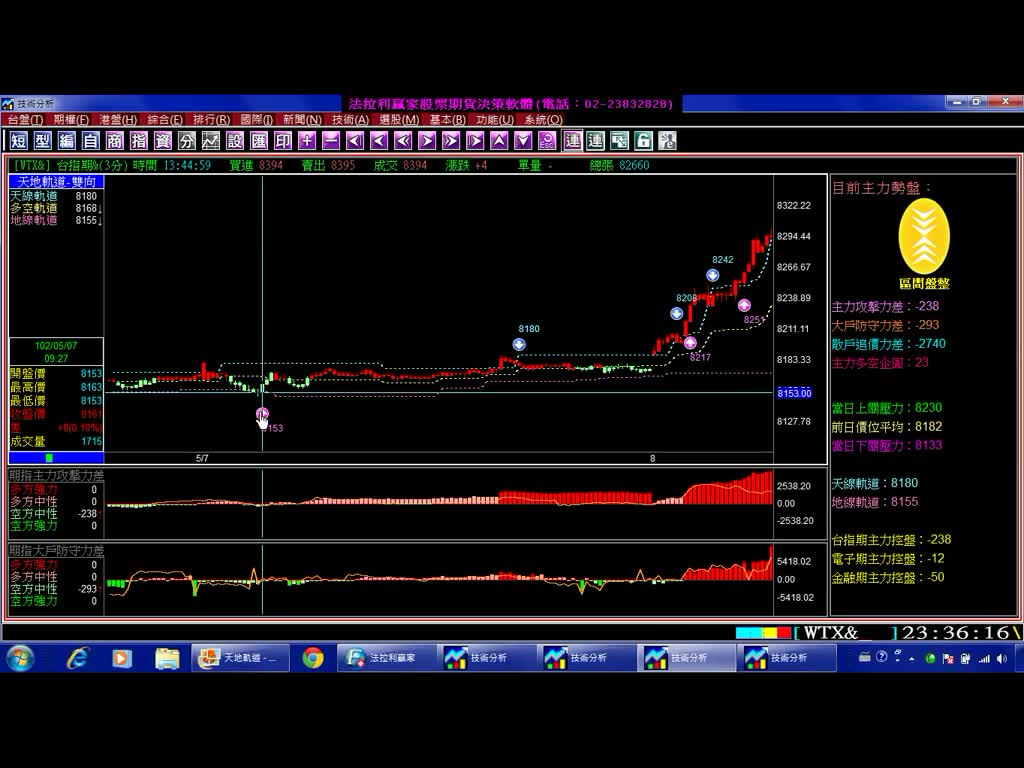This screenshot has width=1024, height=768.
Task: Click the highlighted 8153.00 price label
Action: (x=794, y=392)
